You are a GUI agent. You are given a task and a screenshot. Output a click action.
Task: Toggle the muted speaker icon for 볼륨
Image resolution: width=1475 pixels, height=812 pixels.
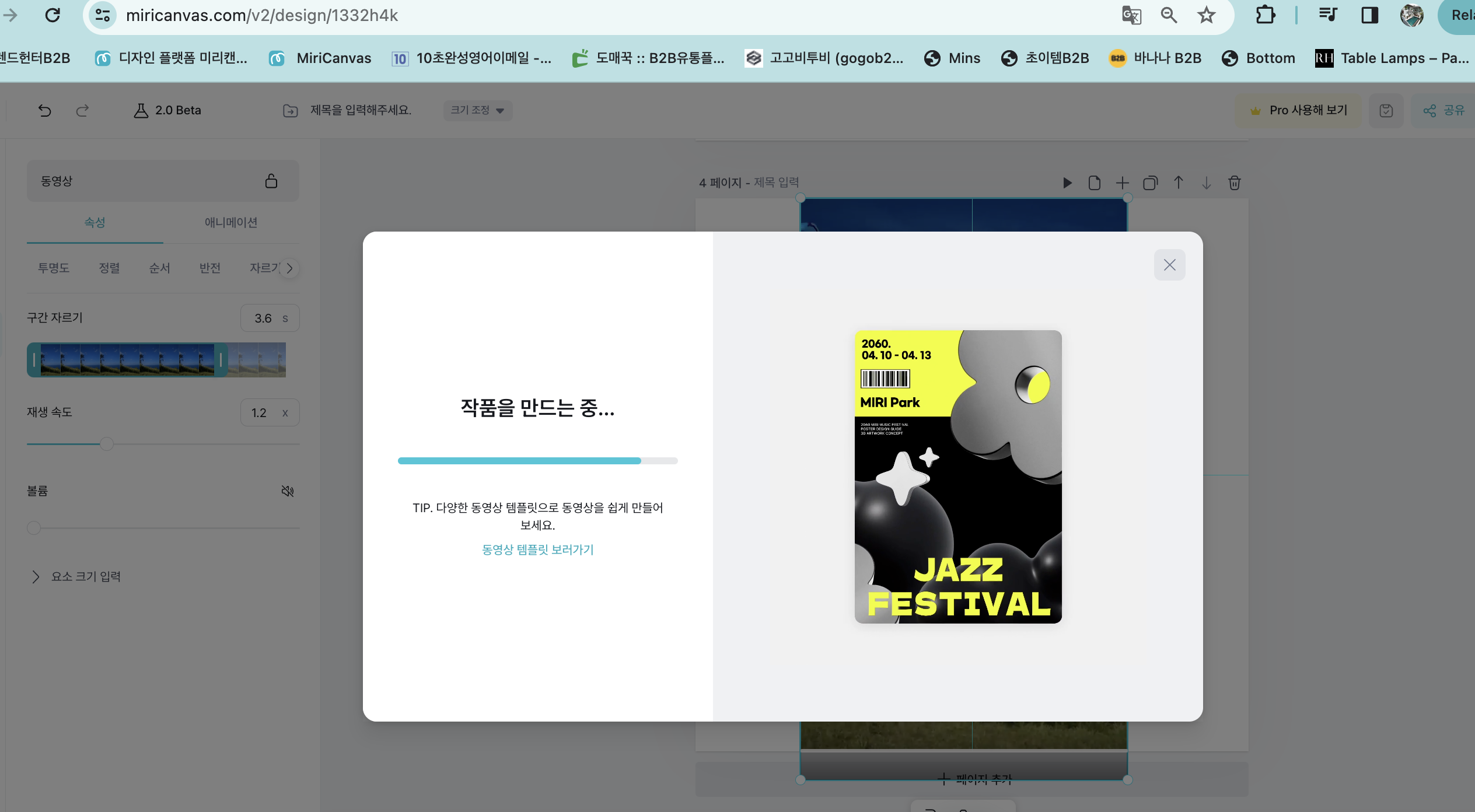click(288, 491)
